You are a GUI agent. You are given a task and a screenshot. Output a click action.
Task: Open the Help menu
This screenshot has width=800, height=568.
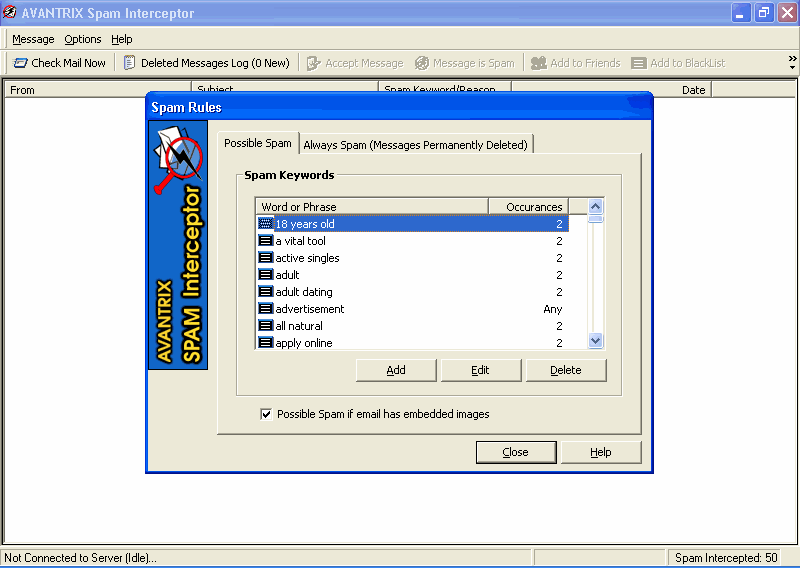121,39
